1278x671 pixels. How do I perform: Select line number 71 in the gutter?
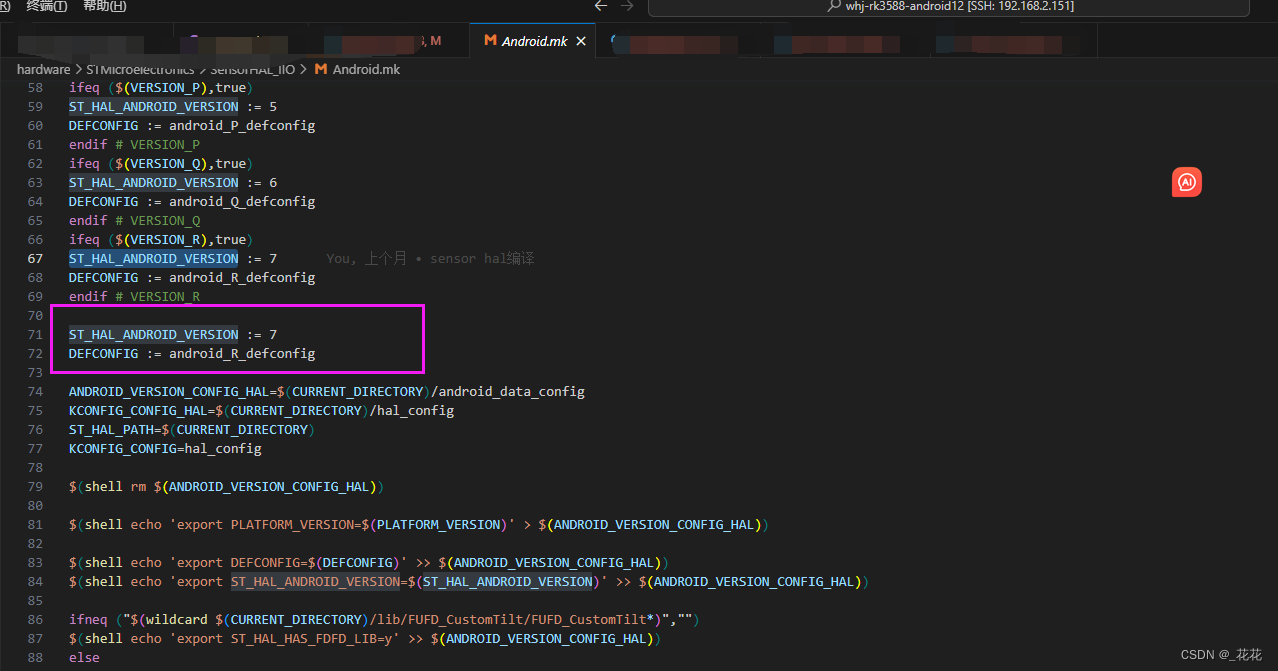[x=35, y=334]
